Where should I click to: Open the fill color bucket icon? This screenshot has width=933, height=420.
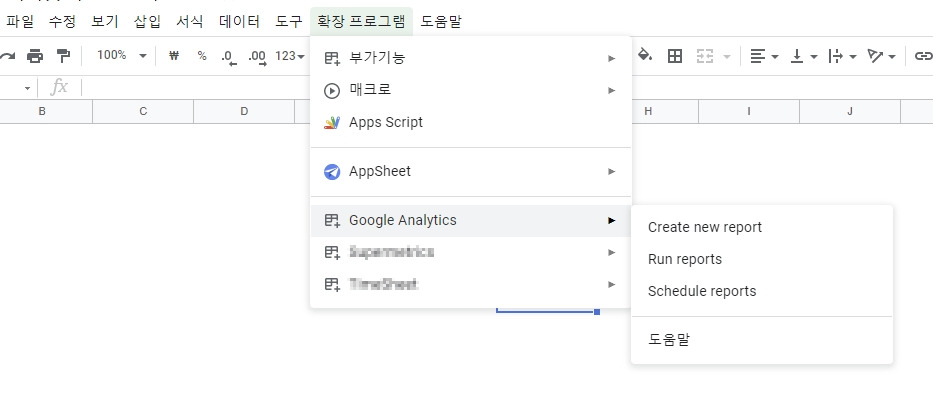click(645, 56)
